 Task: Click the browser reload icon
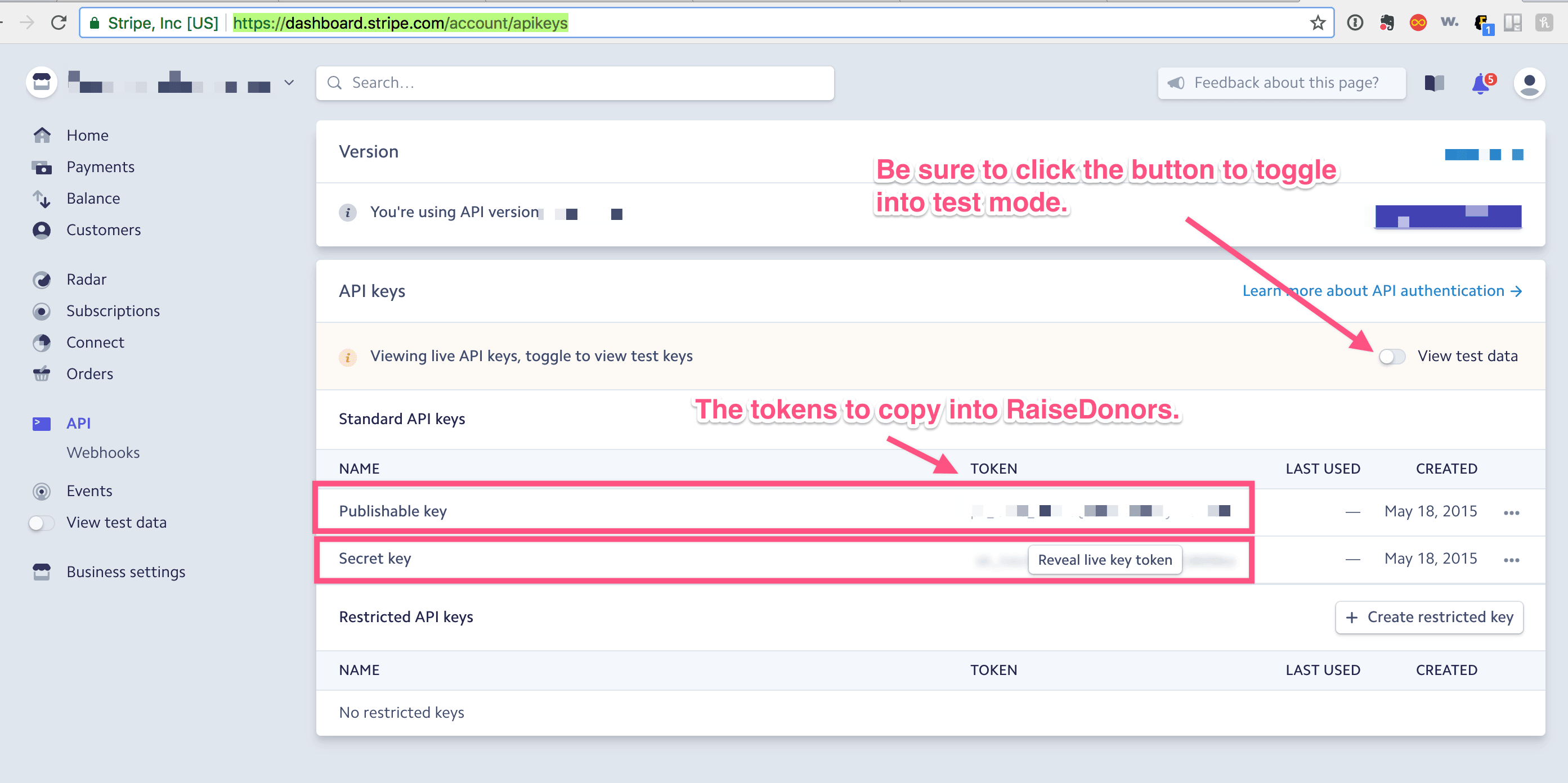(59, 23)
